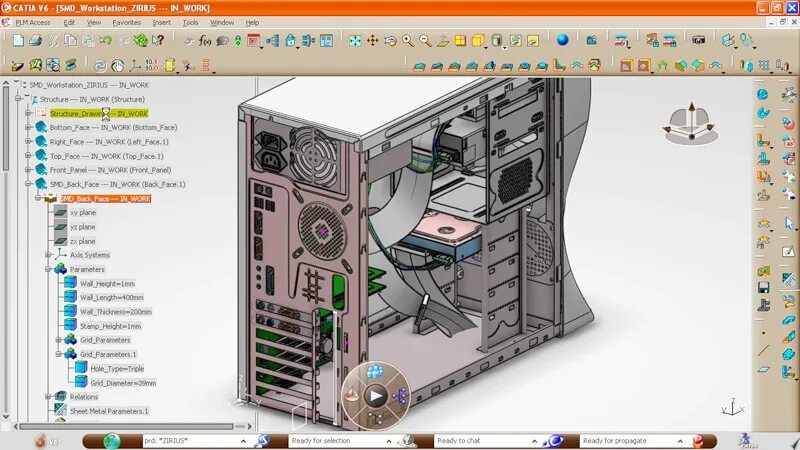800x450 pixels.
Task: Click the save disk icon on right toolbar
Action: tap(764, 287)
